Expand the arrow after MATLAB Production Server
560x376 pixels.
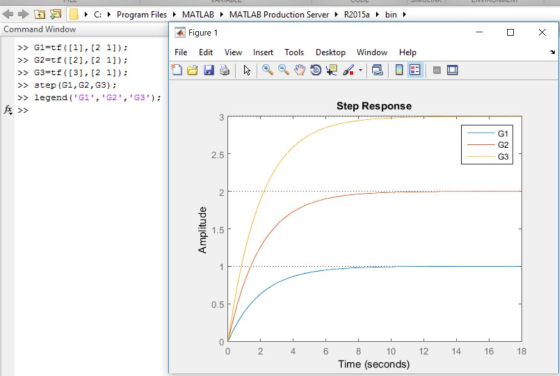point(336,15)
